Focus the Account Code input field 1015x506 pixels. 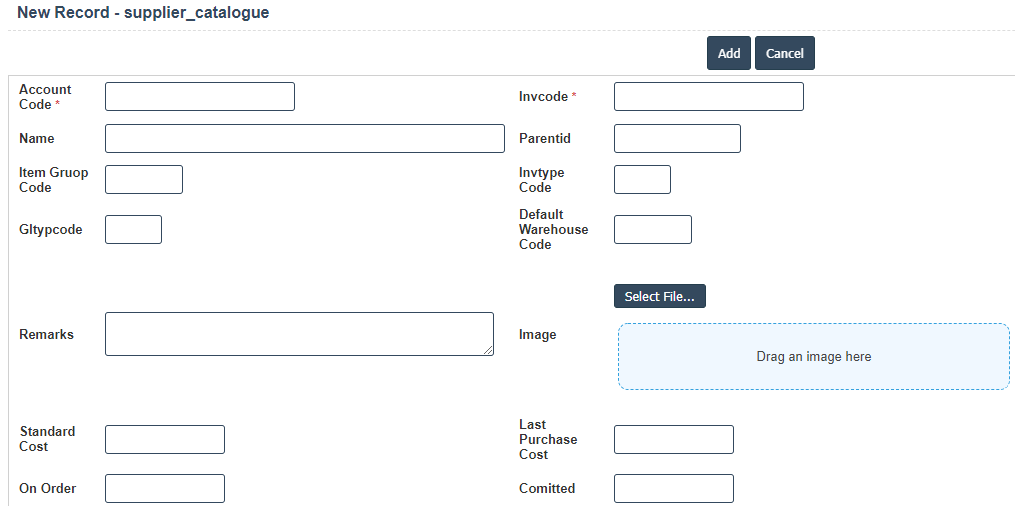(x=200, y=97)
